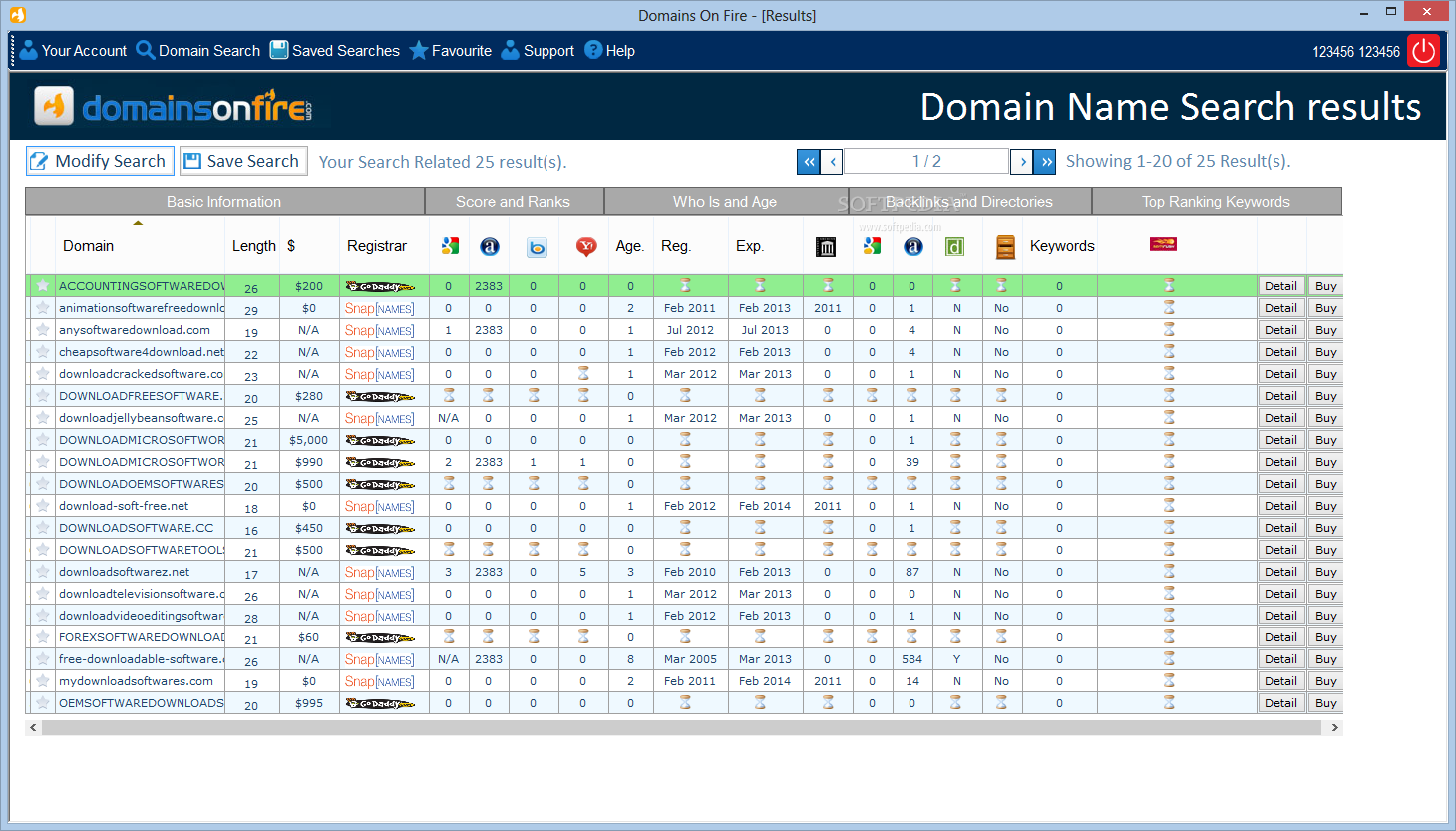Toggle favourite star for anysoftwaredownload.com

coord(43,330)
